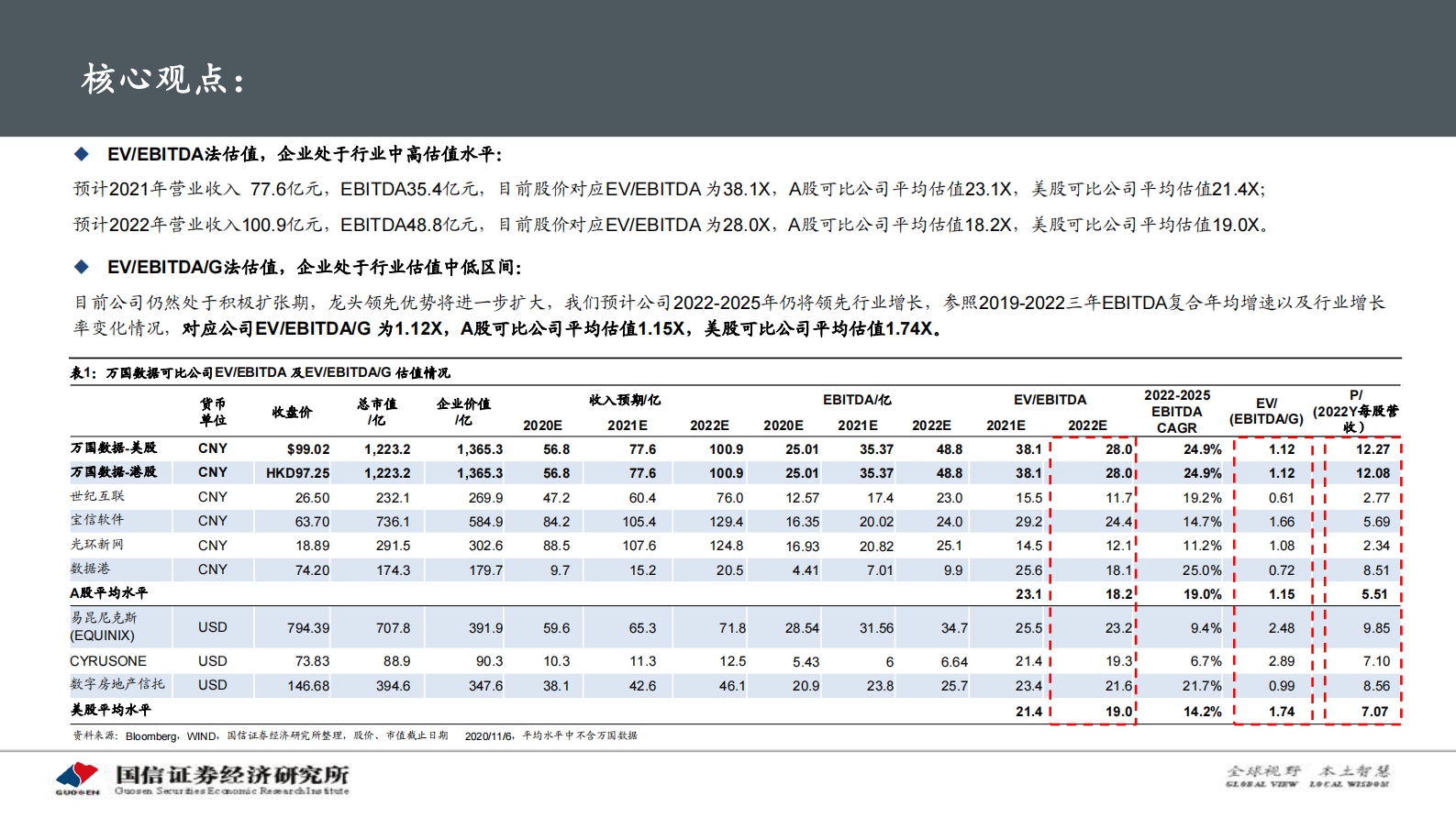The width and height of the screenshot is (1456, 818).
Task: Click the source footnote starting "资料来源"
Action: click(x=354, y=735)
